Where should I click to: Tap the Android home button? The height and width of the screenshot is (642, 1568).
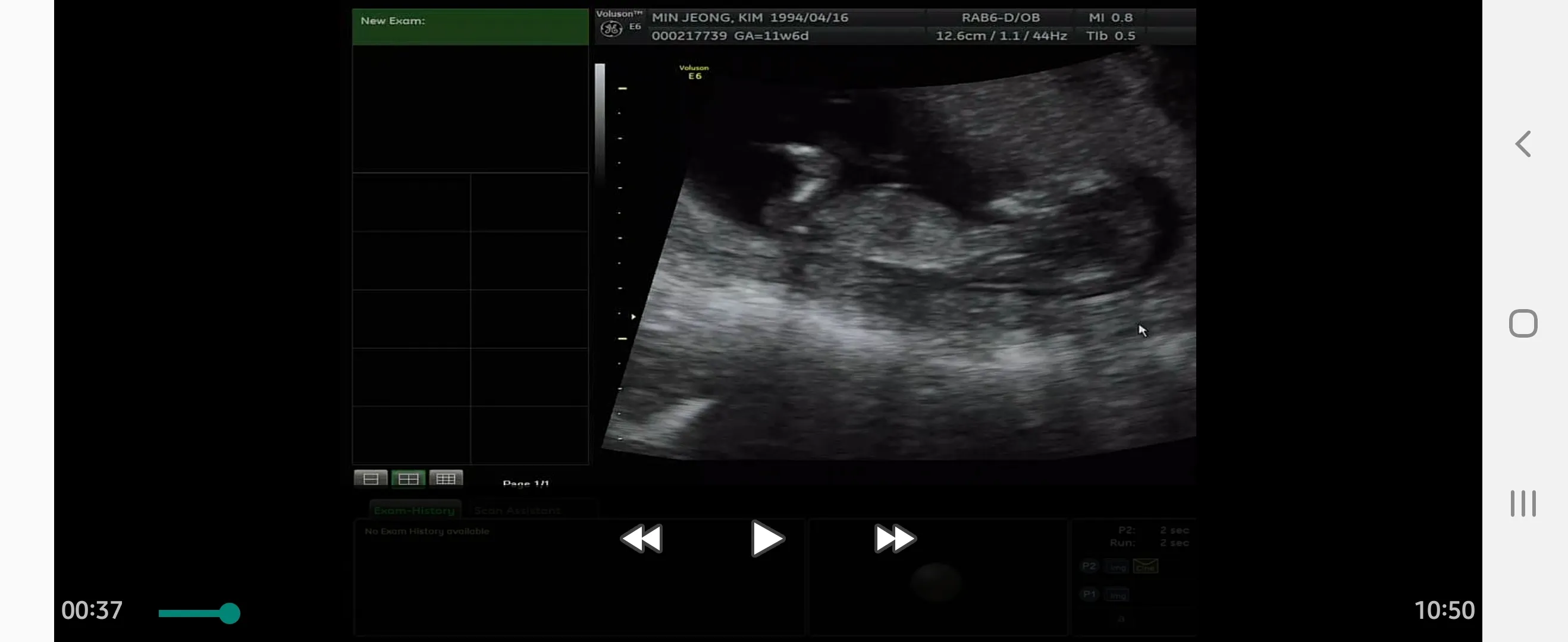coord(1523,323)
